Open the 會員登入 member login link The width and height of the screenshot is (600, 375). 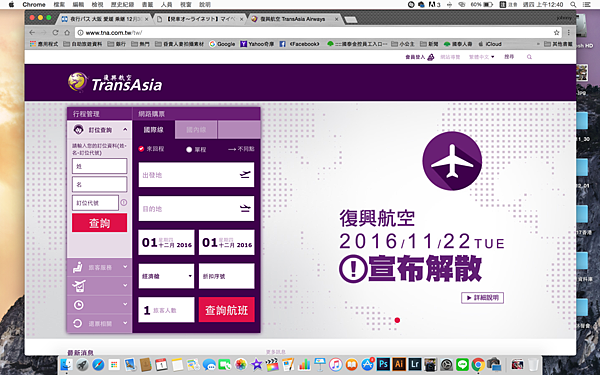pos(415,57)
